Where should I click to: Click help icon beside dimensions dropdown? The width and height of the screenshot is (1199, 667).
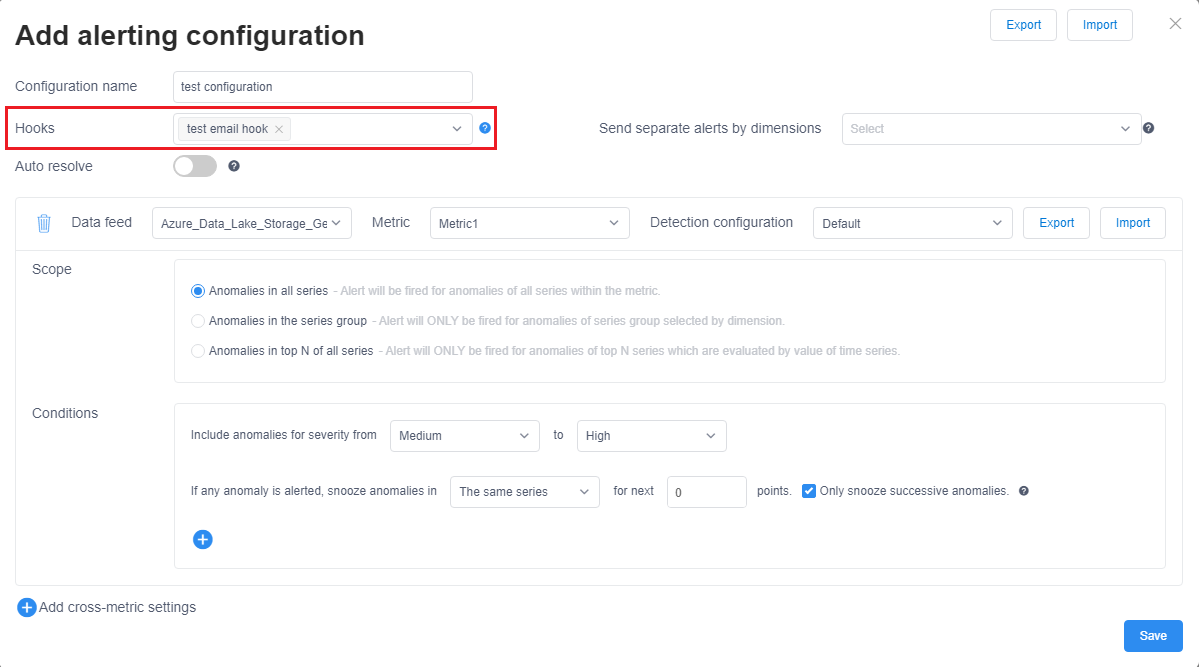click(x=1149, y=128)
